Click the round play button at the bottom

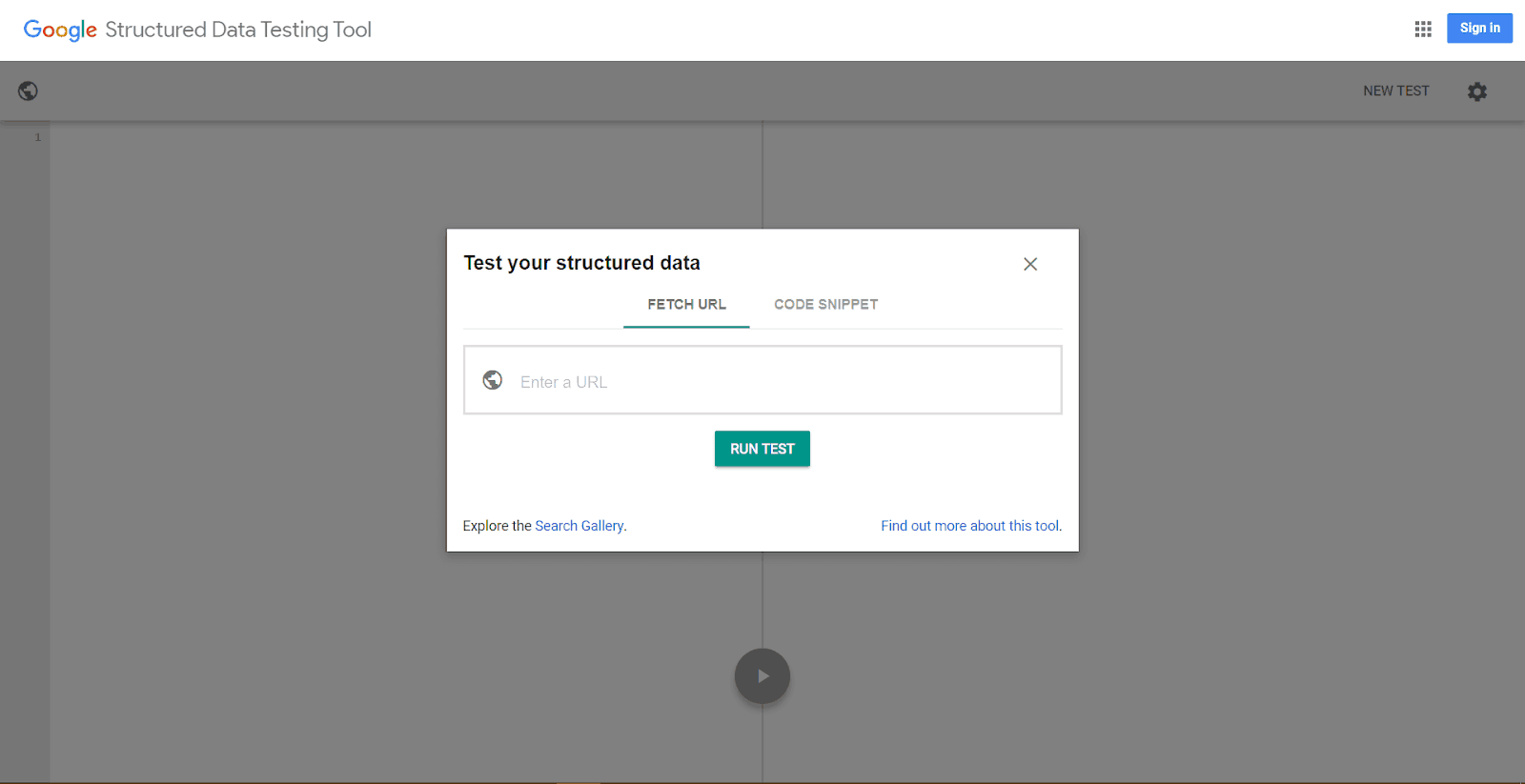pyautogui.click(x=762, y=676)
